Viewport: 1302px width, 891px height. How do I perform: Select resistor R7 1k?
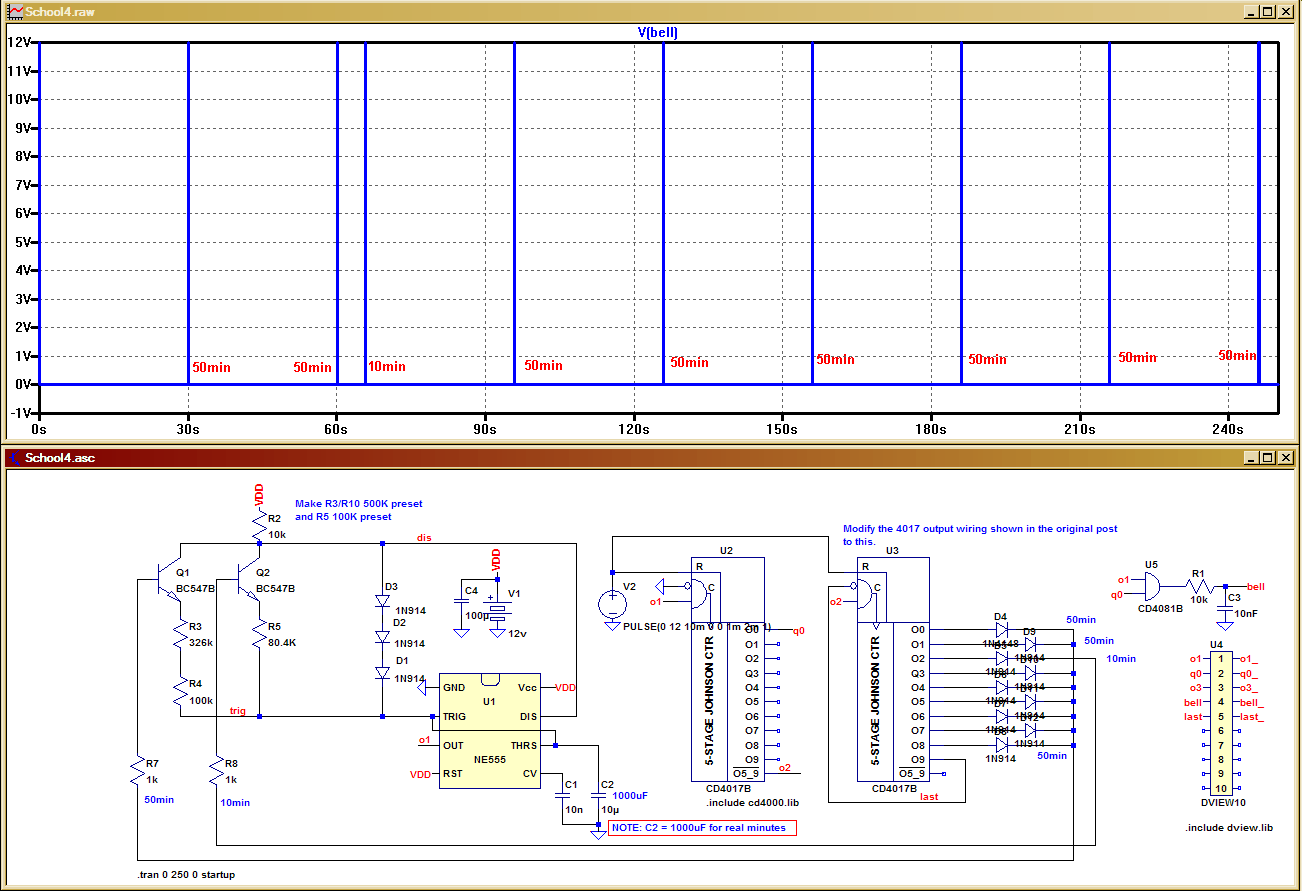point(139,771)
